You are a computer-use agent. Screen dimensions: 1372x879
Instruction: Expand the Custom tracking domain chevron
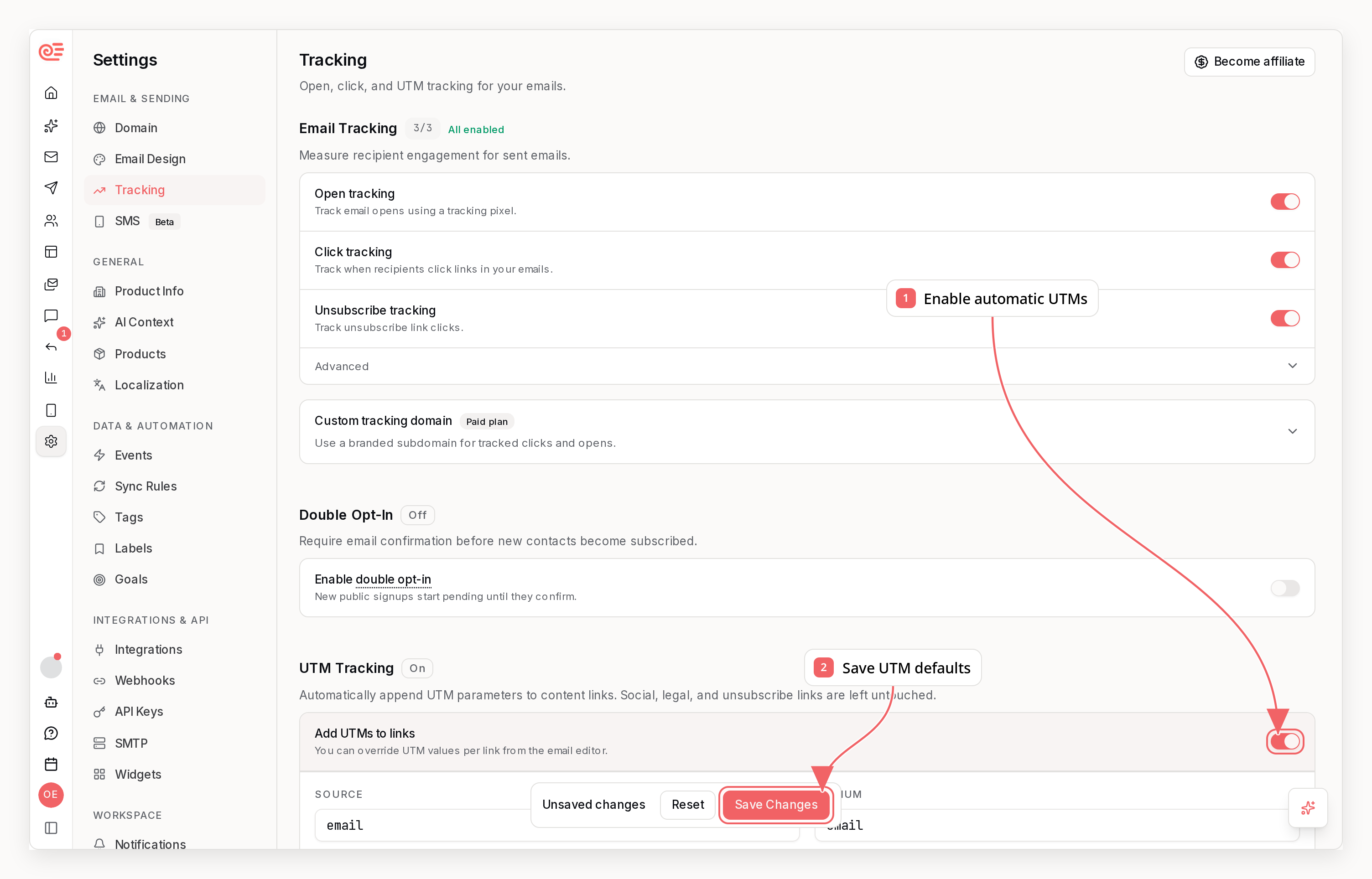(1292, 431)
